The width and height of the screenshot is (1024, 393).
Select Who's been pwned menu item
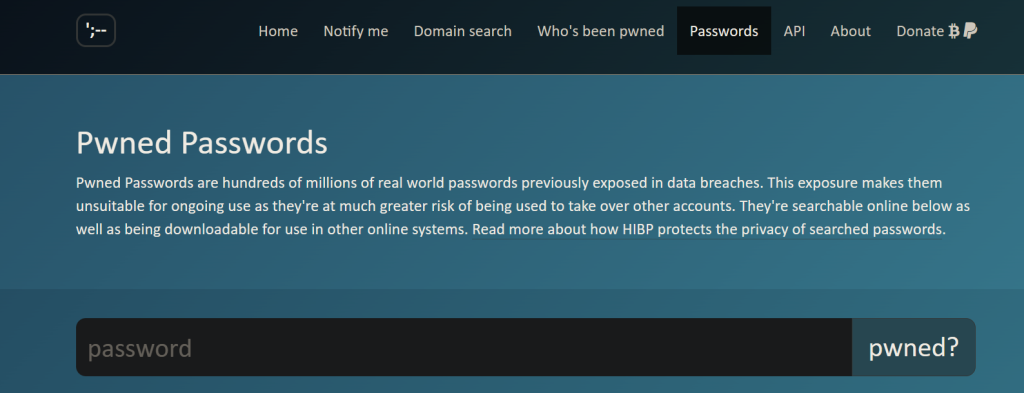(601, 31)
